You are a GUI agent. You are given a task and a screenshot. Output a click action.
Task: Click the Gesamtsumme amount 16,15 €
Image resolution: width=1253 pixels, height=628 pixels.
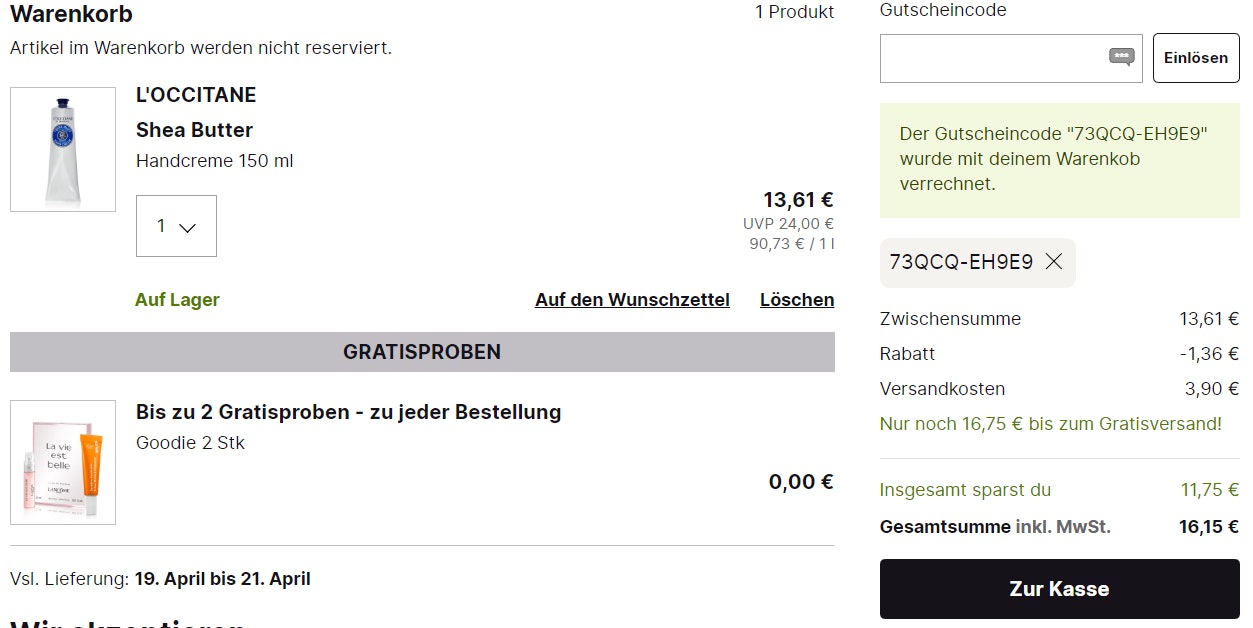tap(1208, 527)
